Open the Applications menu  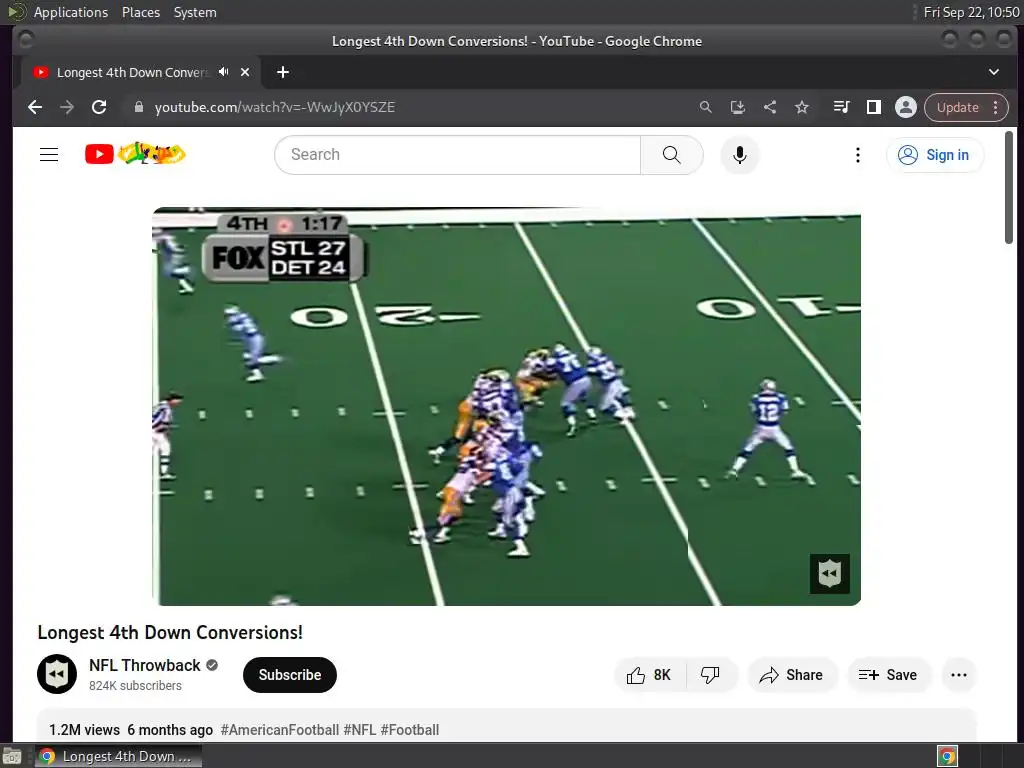(71, 12)
